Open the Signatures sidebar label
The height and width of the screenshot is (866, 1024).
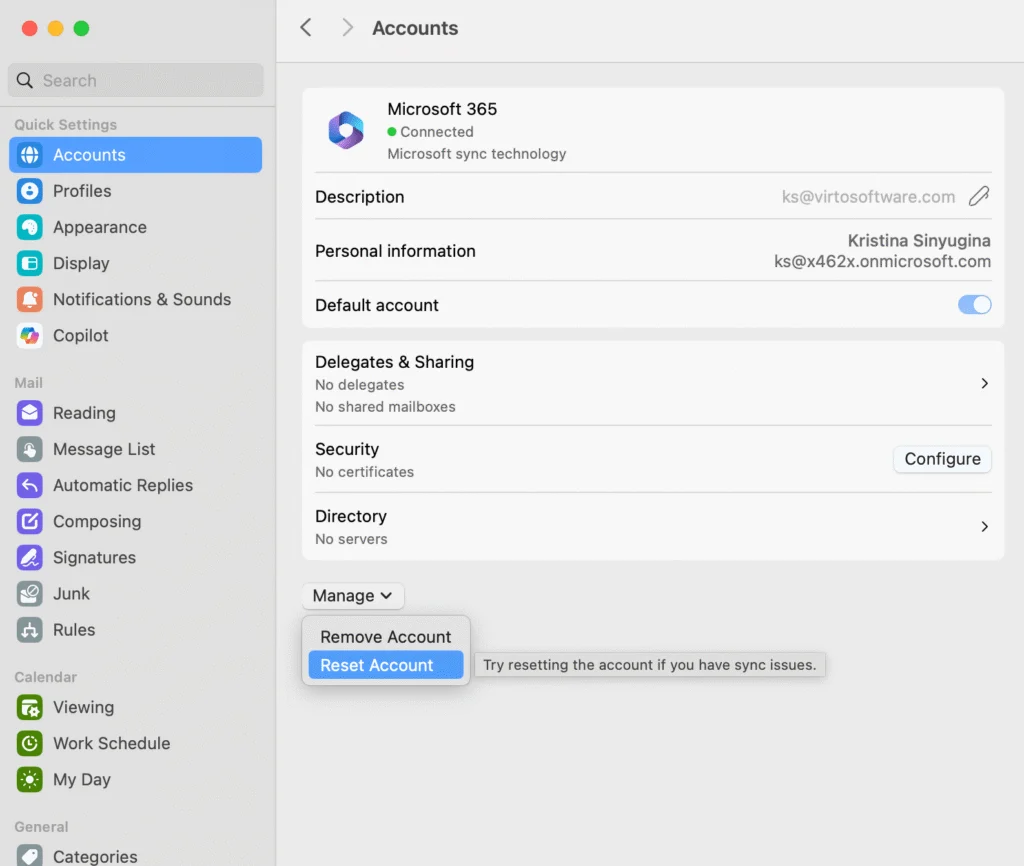95,558
